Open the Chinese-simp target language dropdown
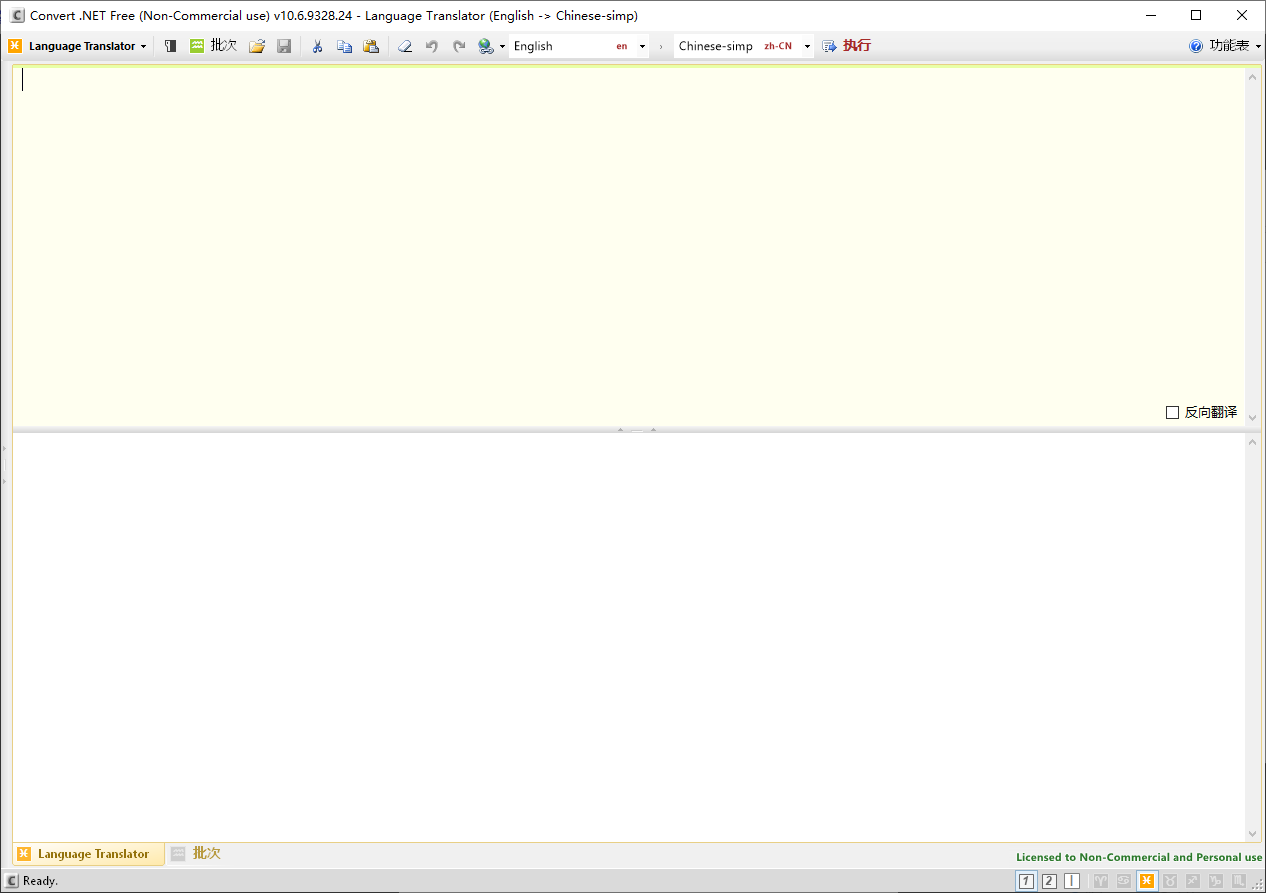 tap(807, 46)
